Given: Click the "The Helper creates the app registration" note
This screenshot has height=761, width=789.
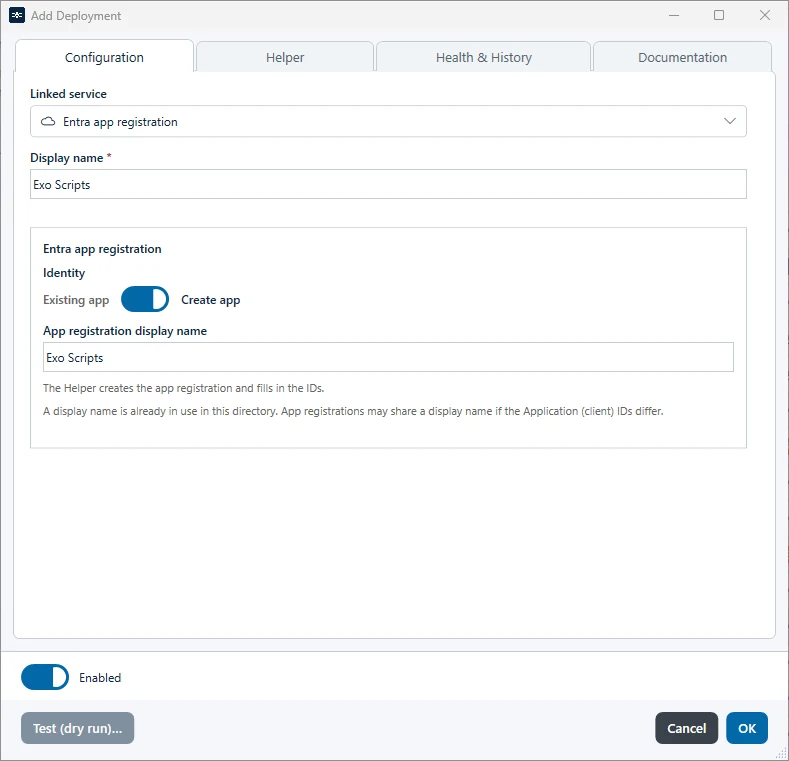Looking at the screenshot, I should tap(184, 388).
